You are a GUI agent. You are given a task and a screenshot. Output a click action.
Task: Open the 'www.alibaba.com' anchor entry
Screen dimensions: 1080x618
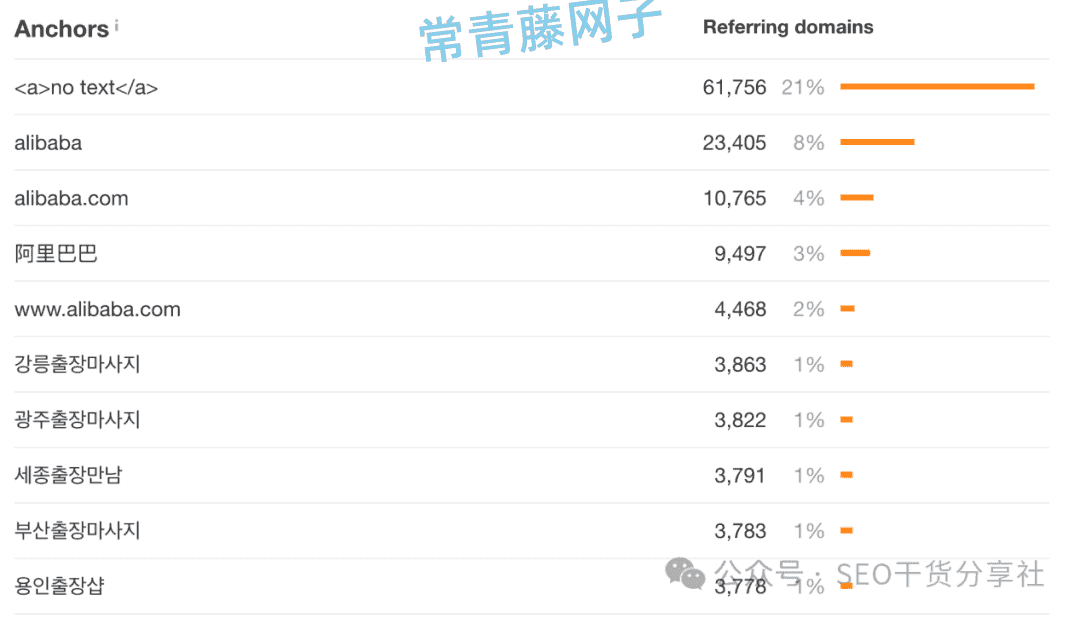[97, 309]
